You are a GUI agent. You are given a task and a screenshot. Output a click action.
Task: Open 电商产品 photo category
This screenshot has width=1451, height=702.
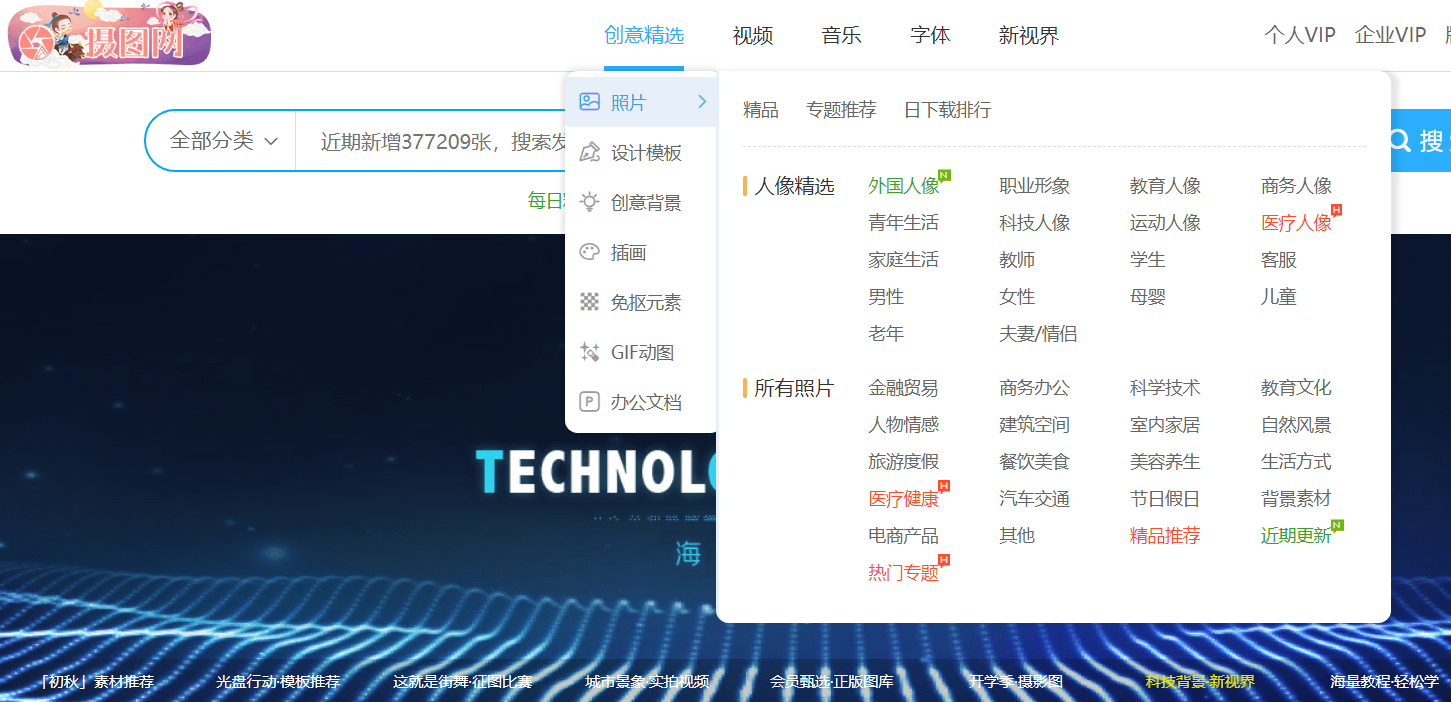(904, 536)
